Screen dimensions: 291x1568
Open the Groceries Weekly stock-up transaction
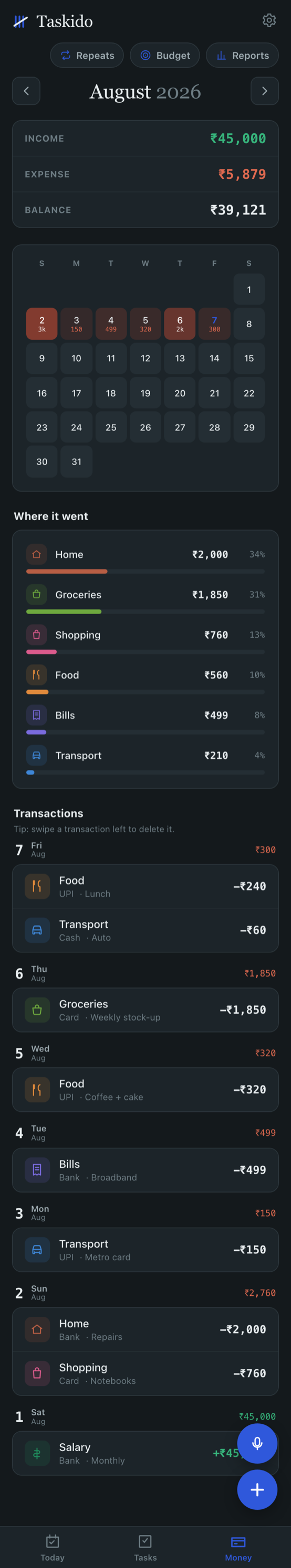click(x=145, y=1010)
